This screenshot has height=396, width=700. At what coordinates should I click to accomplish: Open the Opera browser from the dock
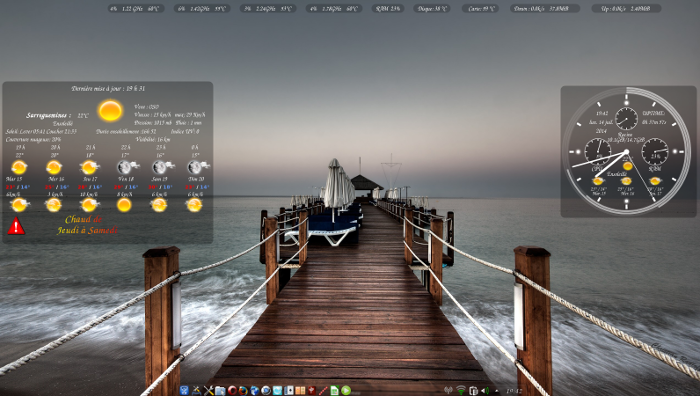232,391
